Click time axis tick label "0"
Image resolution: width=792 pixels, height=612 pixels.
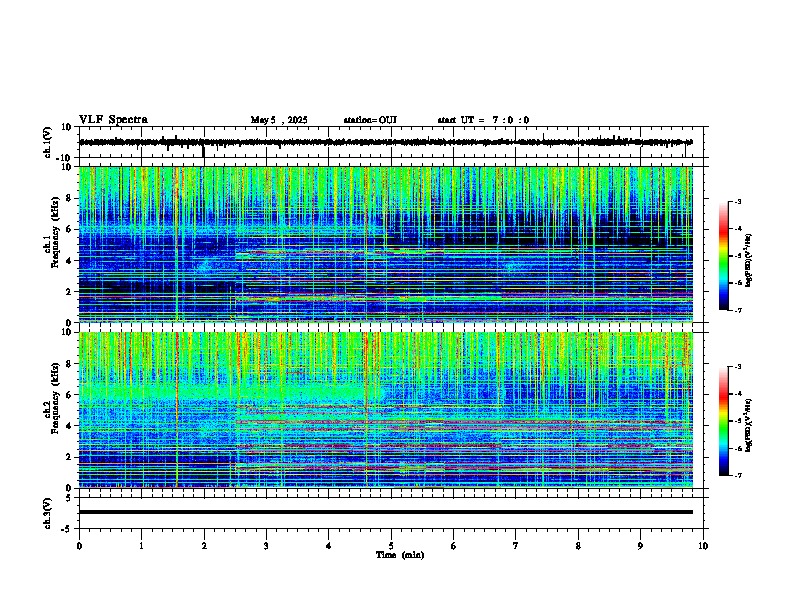click(x=79, y=546)
